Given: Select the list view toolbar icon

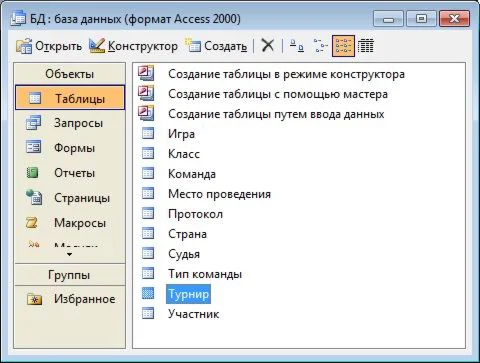Looking at the screenshot, I should pyautogui.click(x=343, y=46).
